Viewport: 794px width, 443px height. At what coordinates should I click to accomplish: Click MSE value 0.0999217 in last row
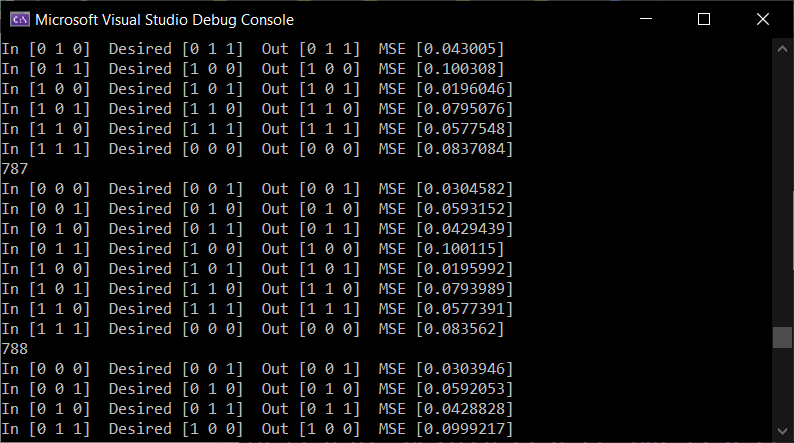(464, 429)
